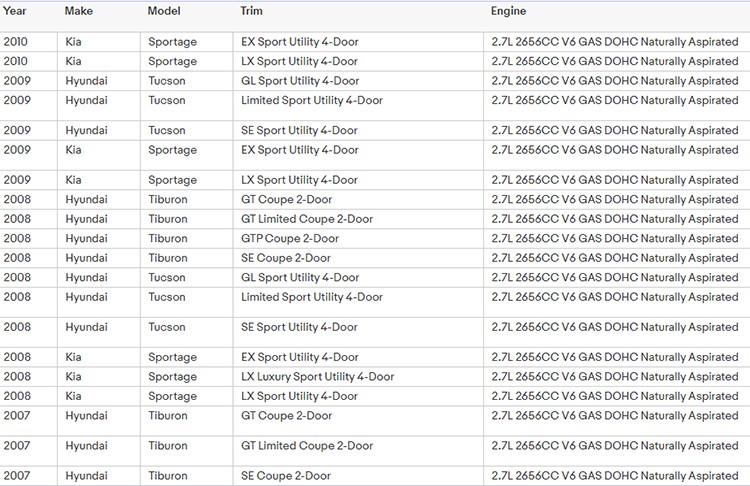Click Kia make in 2009 Sportage LX row
This screenshot has width=750, height=486.
(73, 180)
